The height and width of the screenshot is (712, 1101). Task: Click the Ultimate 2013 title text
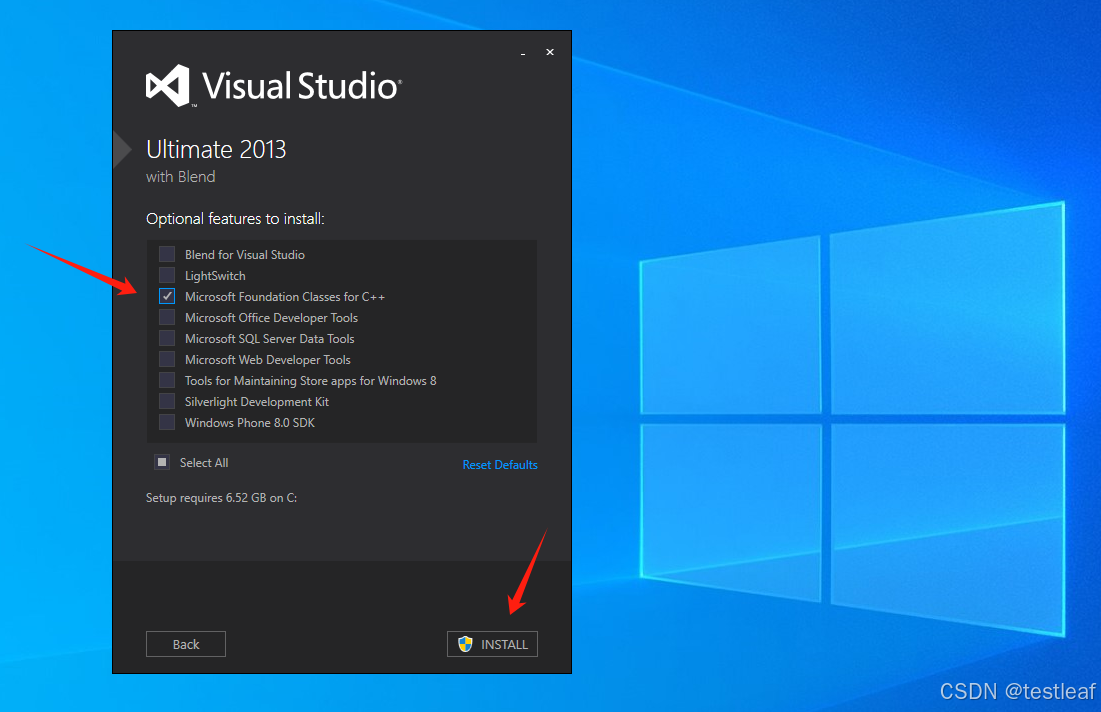pyautogui.click(x=216, y=149)
